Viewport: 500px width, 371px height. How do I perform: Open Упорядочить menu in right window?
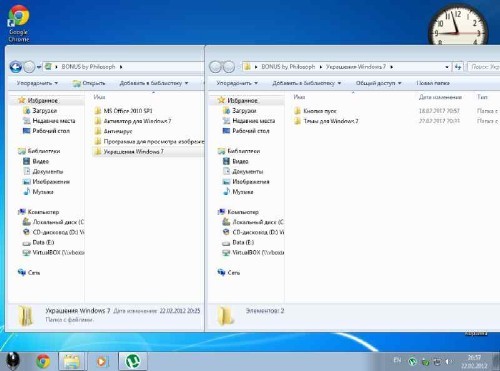[x=237, y=83]
